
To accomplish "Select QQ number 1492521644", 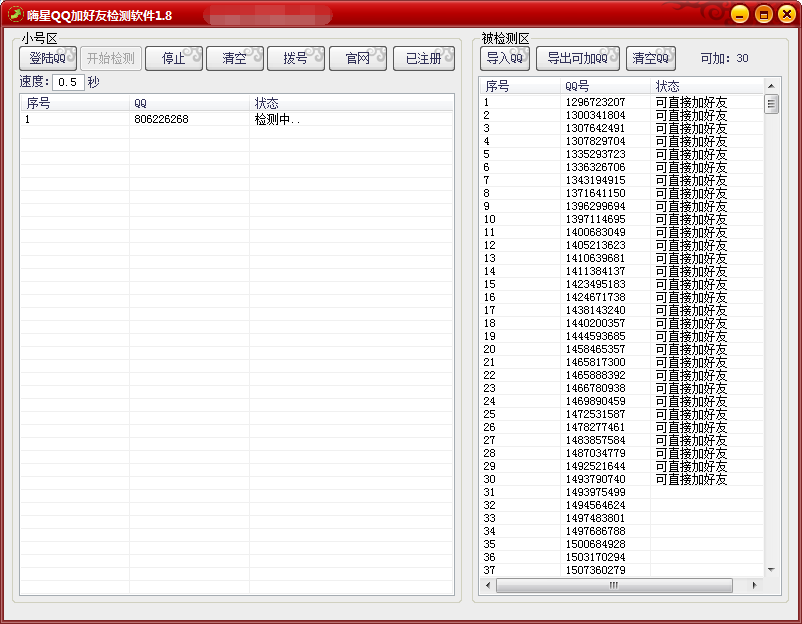I will (595, 466).
